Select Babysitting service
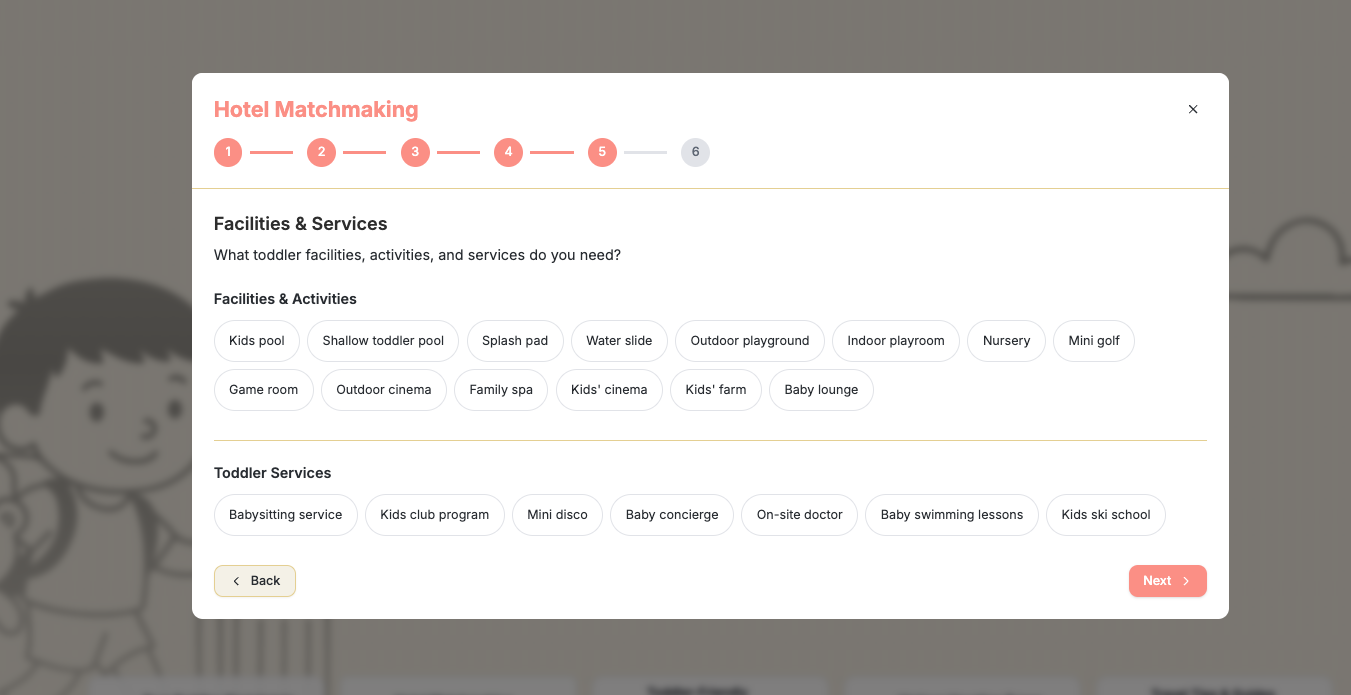 [x=286, y=515]
